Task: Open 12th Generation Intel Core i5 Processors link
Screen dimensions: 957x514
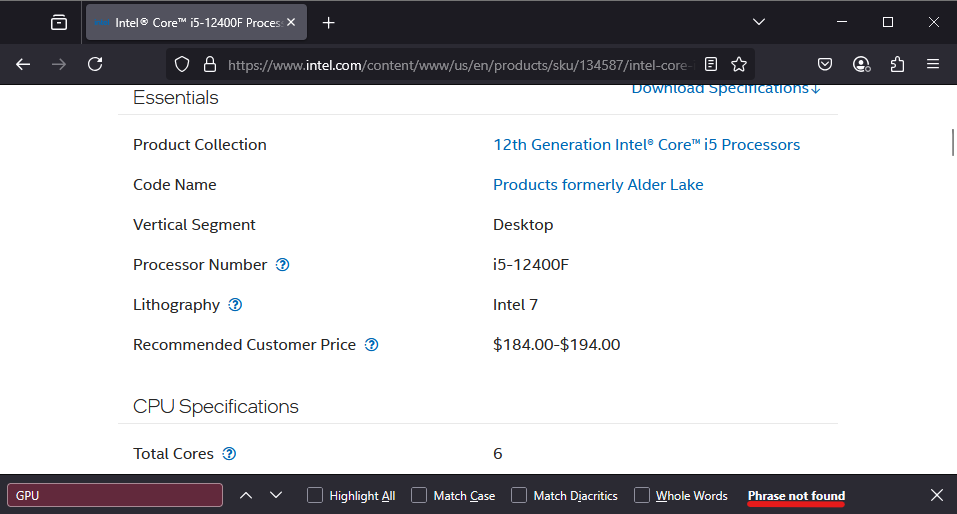Action: point(646,145)
